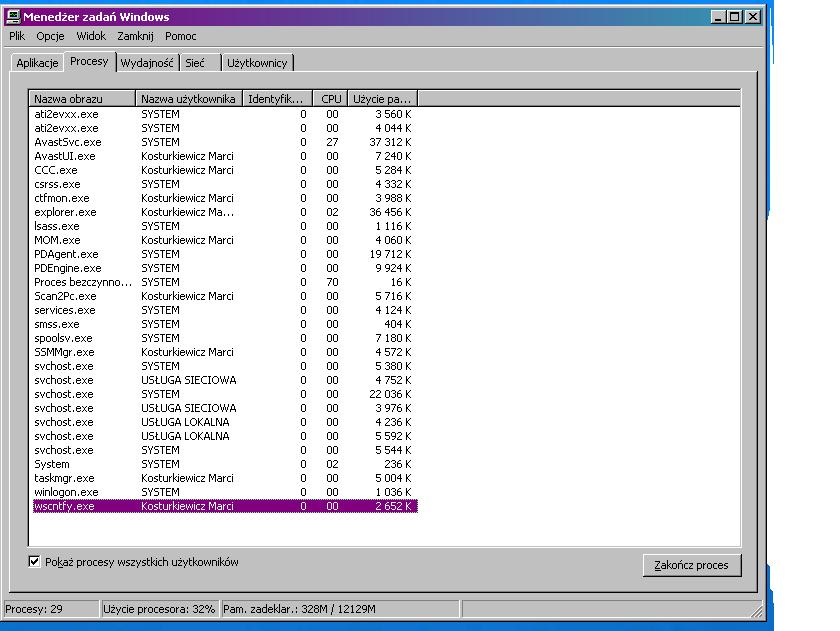
Task: Click the Procesy: 29 status bar entry
Action: point(51,609)
